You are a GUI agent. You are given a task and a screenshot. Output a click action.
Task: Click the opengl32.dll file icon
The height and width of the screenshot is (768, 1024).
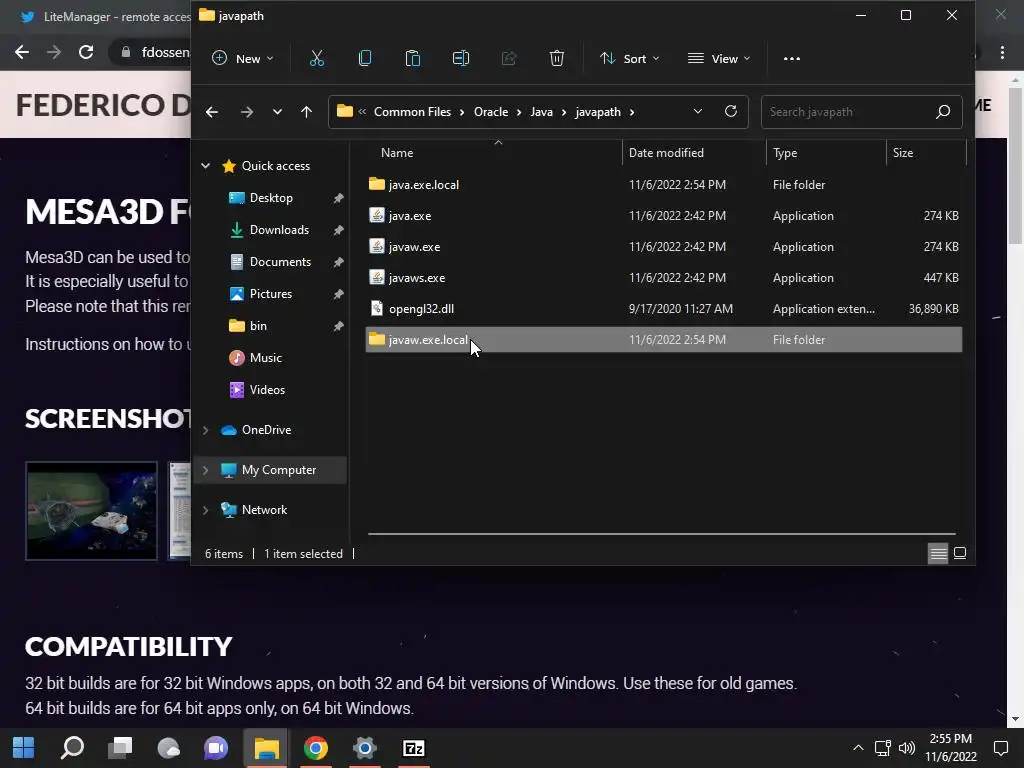pos(377,308)
